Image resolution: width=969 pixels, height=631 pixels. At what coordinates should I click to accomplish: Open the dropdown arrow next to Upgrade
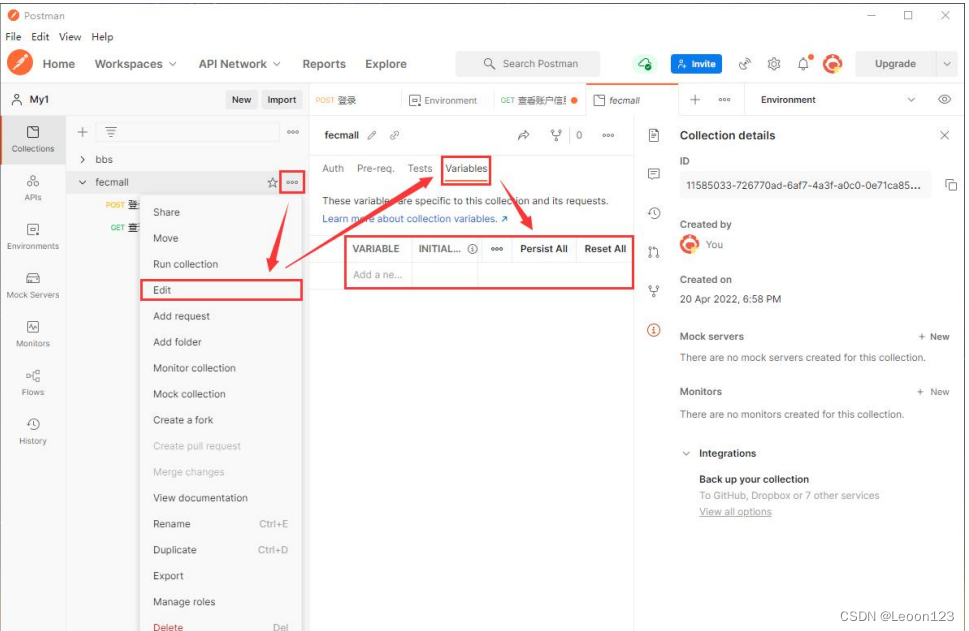pos(947,64)
